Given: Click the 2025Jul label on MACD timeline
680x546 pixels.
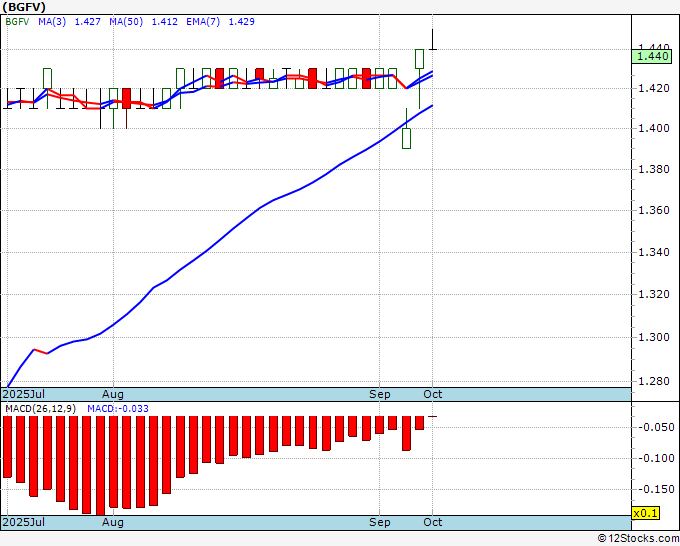Looking at the screenshot, I should click(24, 522).
